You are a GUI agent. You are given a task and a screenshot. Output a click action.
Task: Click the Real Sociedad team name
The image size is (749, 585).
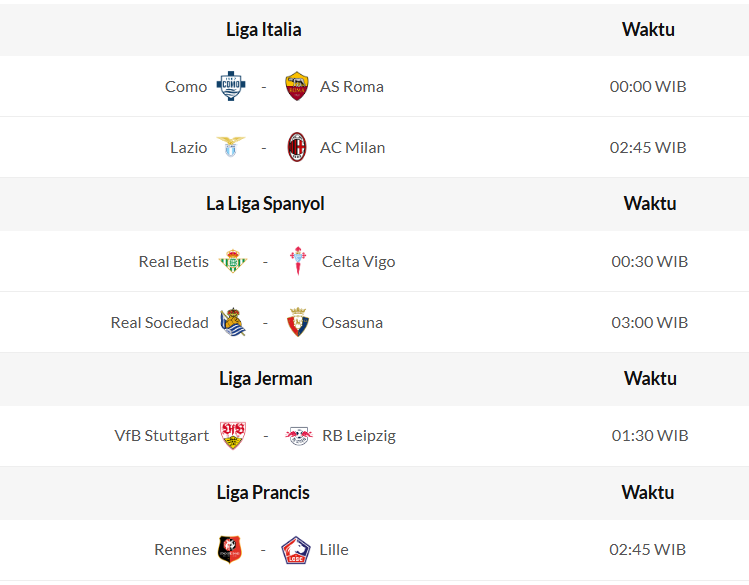click(x=160, y=322)
